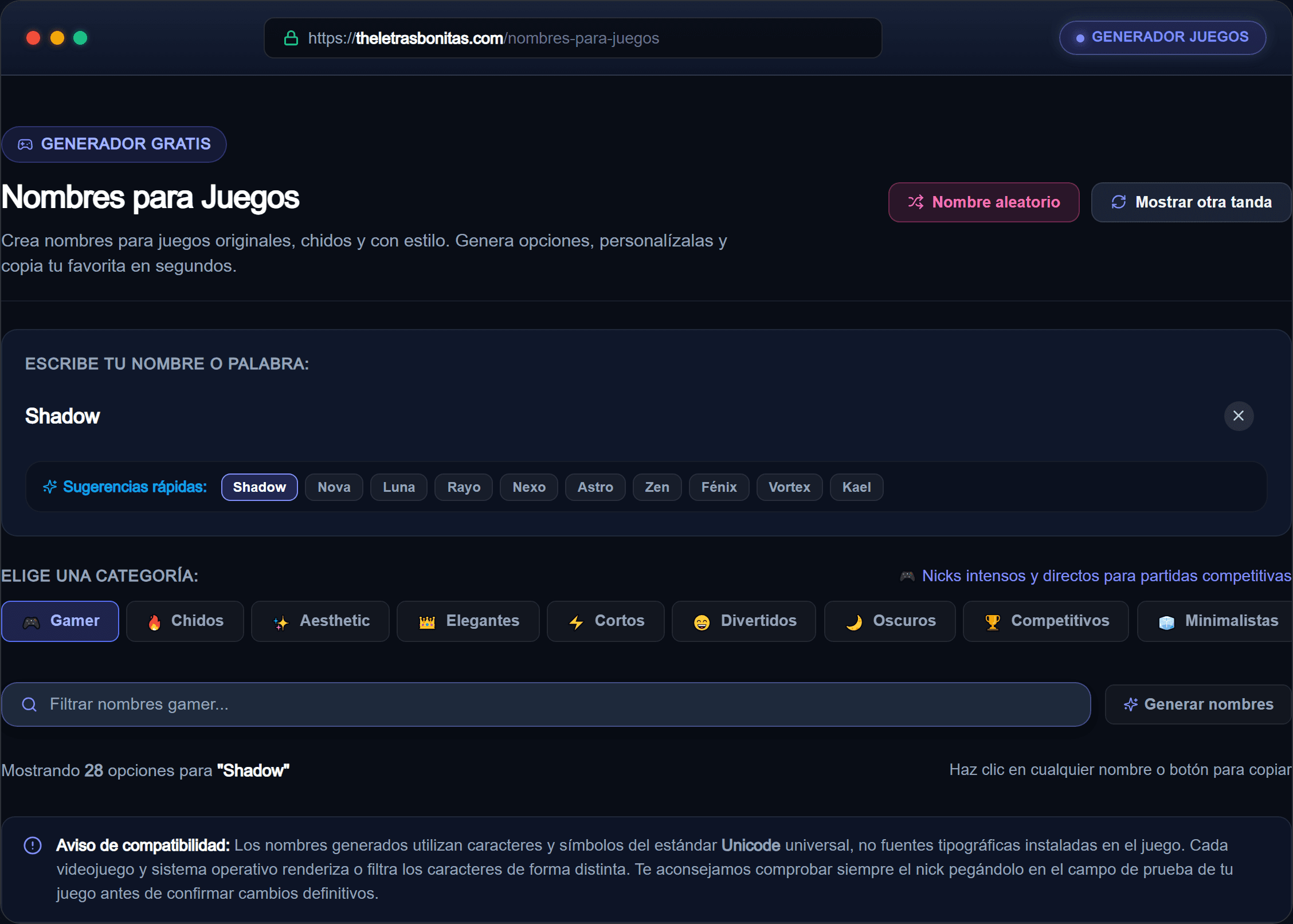Click the sparkle icon beside Sugerencias rápidas
This screenshot has height=924, width=1293.
coord(50,487)
